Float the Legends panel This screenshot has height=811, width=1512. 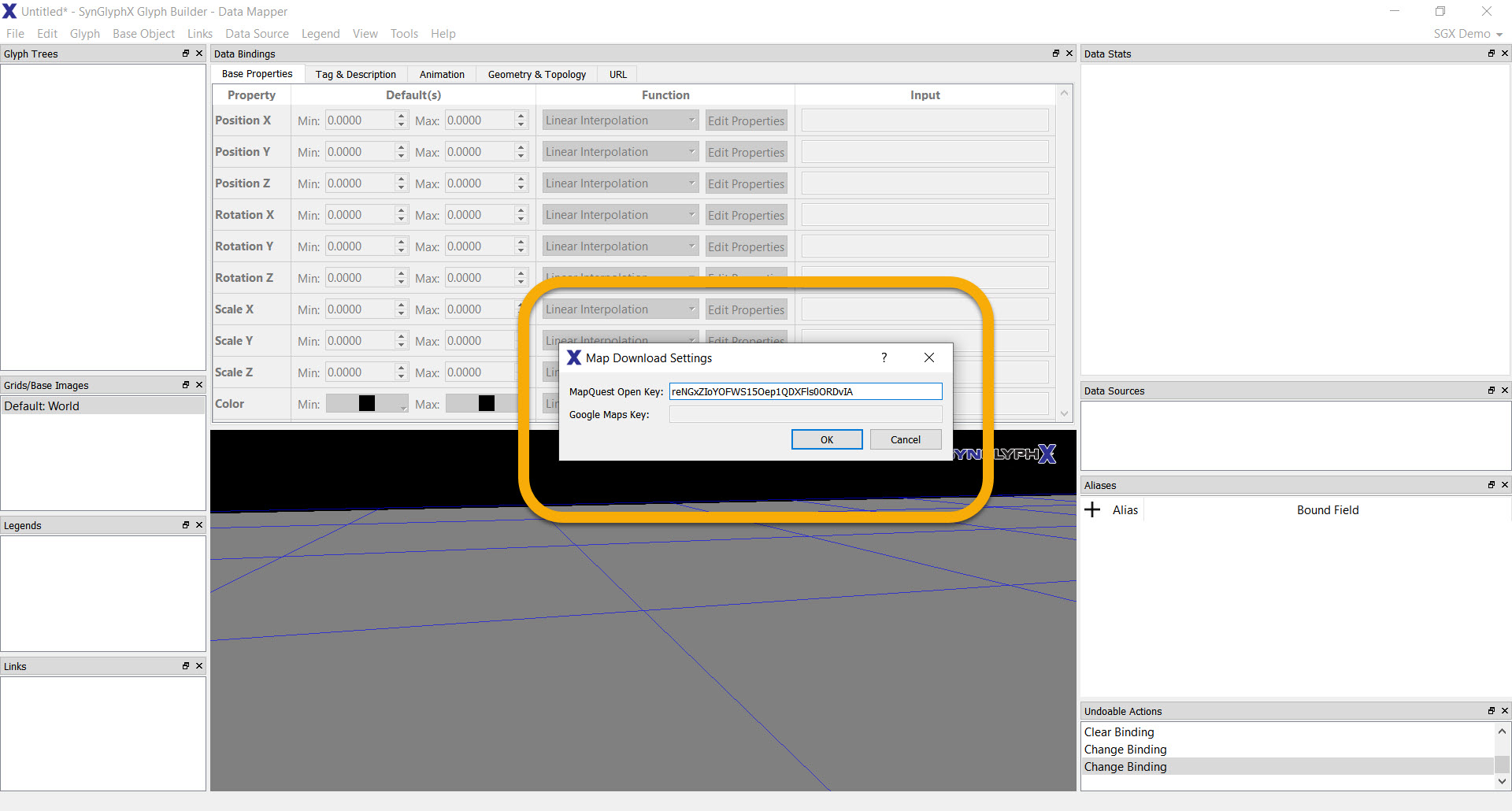[186, 525]
